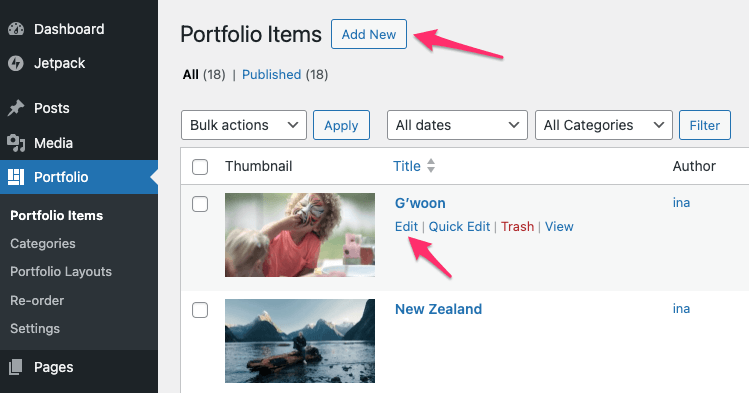Image resolution: width=749 pixels, height=393 pixels.
Task: Click the Dashboard gauge icon
Action: click(16, 29)
